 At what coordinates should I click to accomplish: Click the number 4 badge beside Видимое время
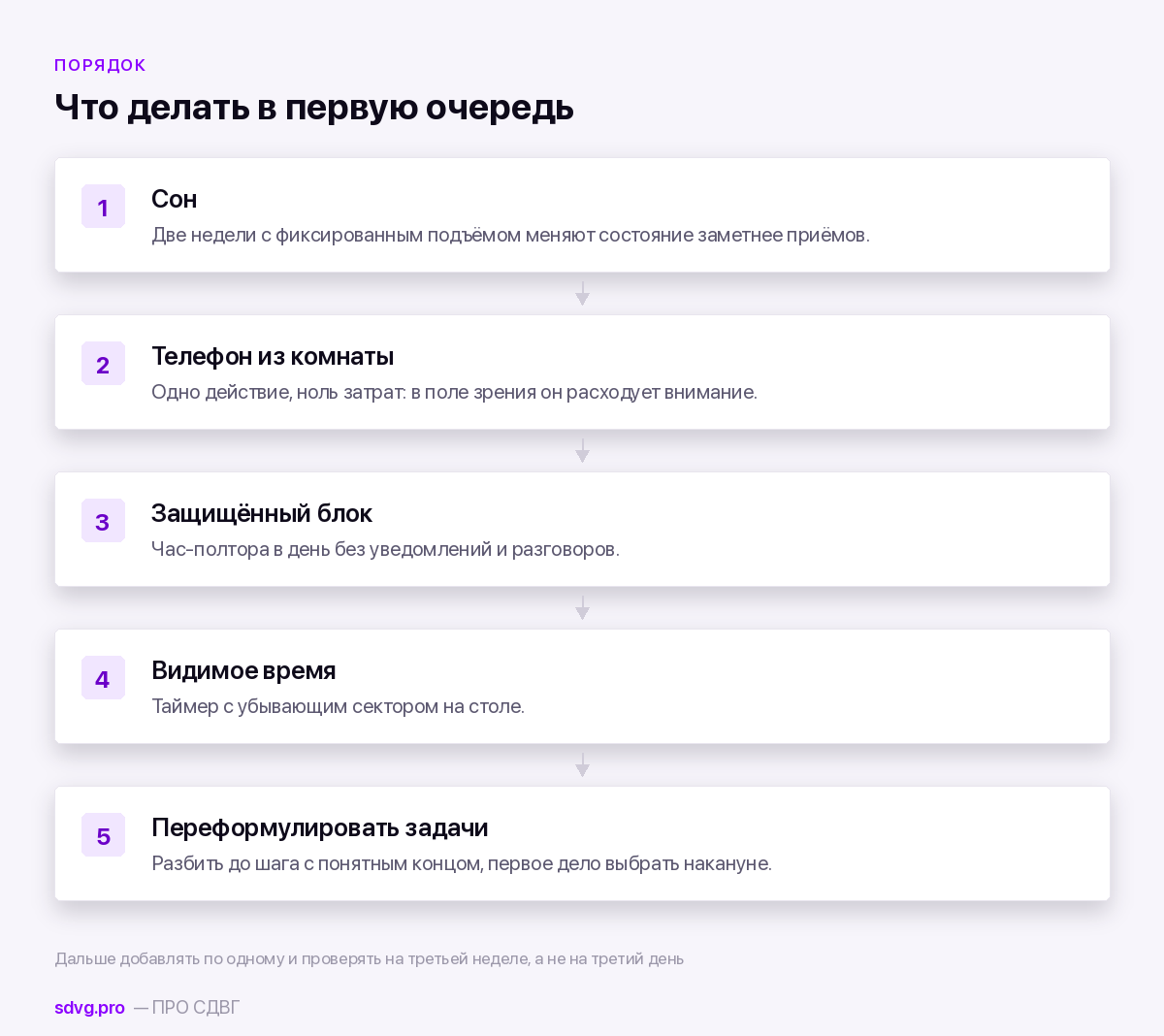click(x=103, y=678)
